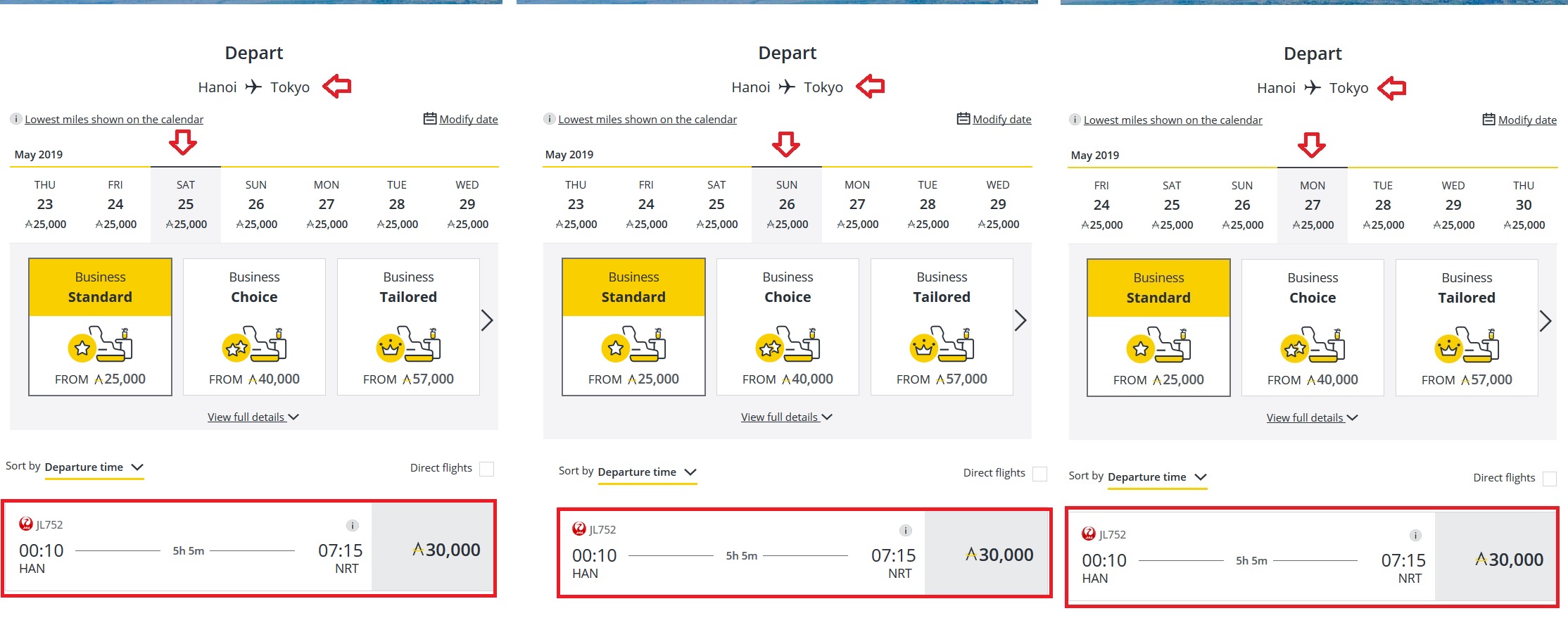The height and width of the screenshot is (618, 1568).
Task: Click the Business Choice seat icon in the middle panel
Action: 788,344
